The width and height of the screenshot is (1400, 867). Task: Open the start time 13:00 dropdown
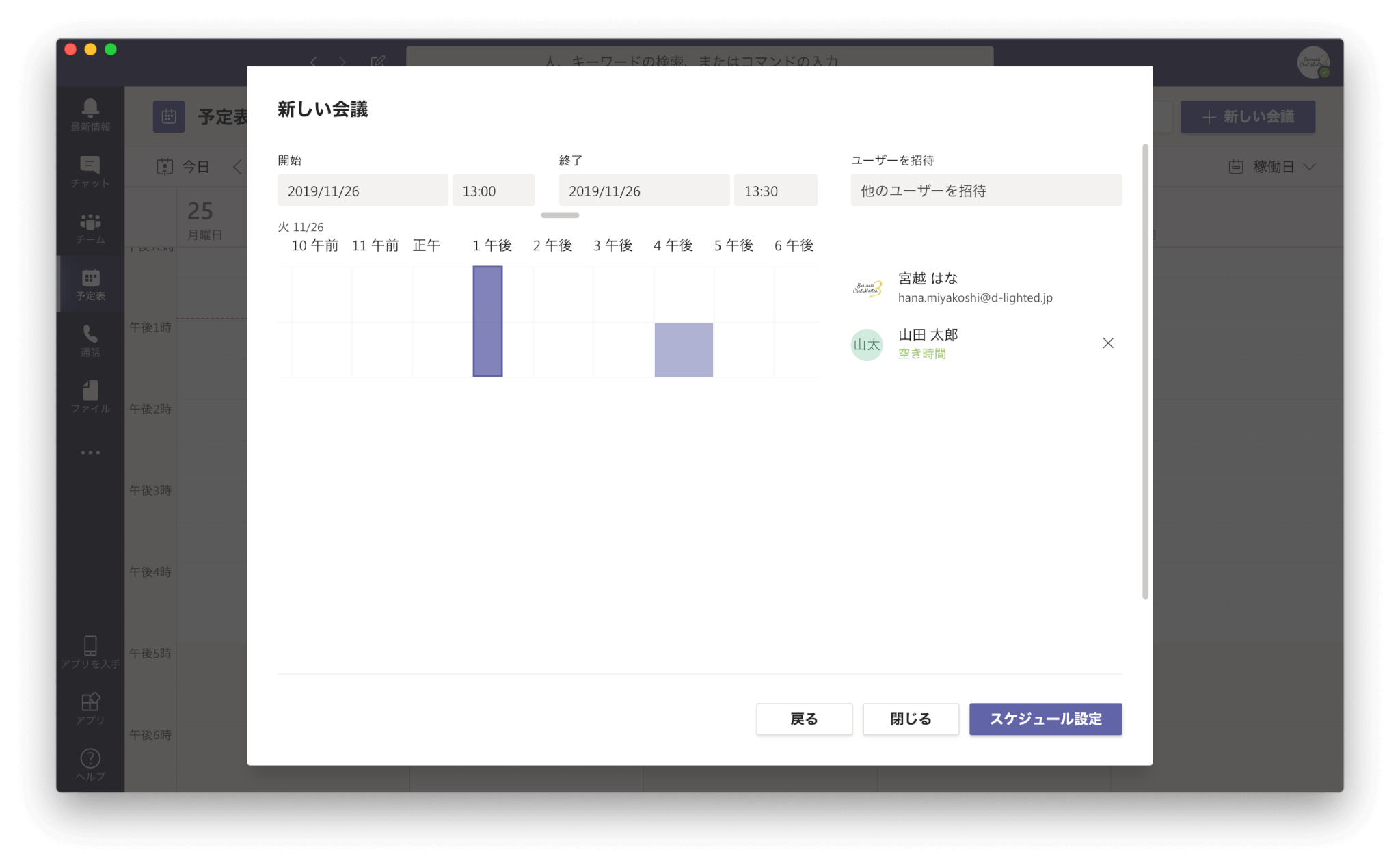(x=493, y=191)
